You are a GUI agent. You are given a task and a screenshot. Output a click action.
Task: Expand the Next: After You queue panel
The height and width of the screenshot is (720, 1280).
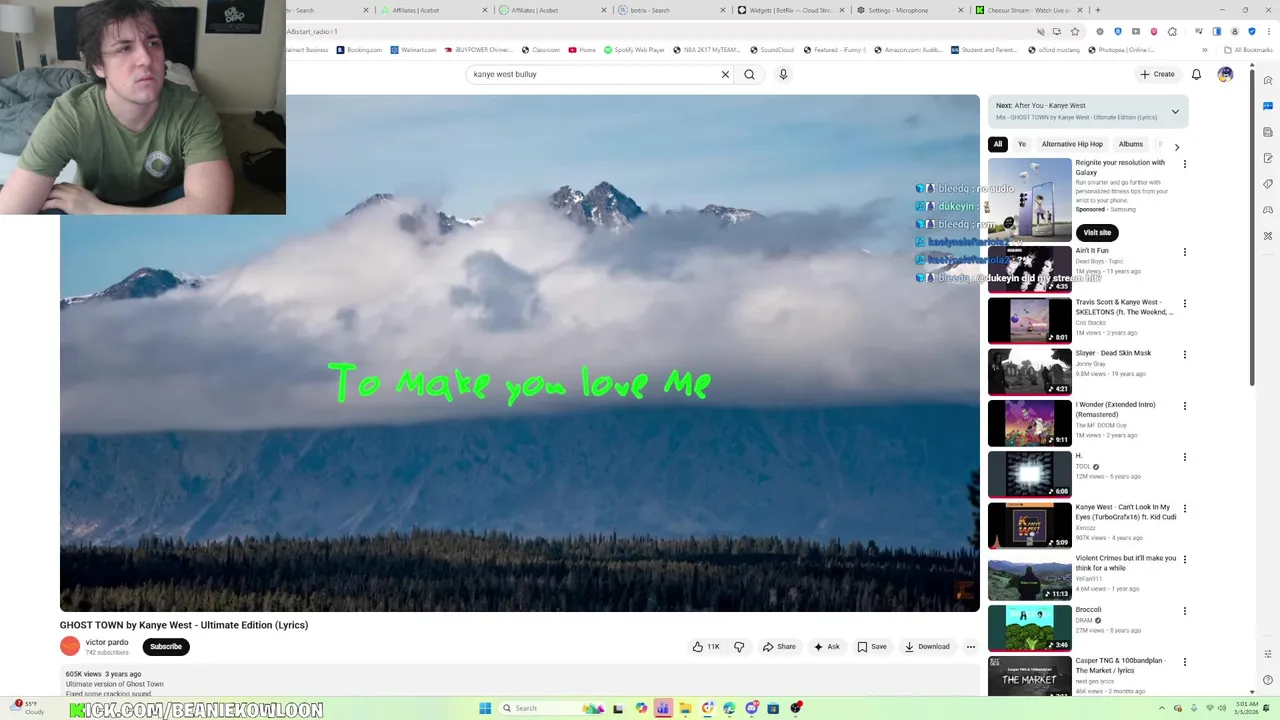coord(1175,111)
